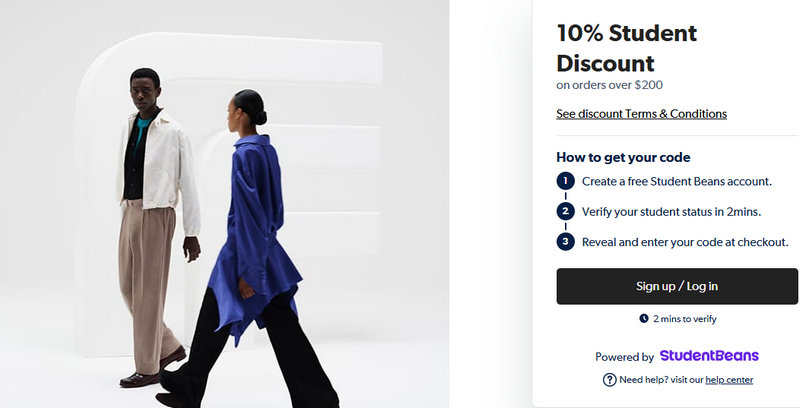The image size is (800, 408).
Task: Click the step 3 number badge
Action: tap(565, 241)
